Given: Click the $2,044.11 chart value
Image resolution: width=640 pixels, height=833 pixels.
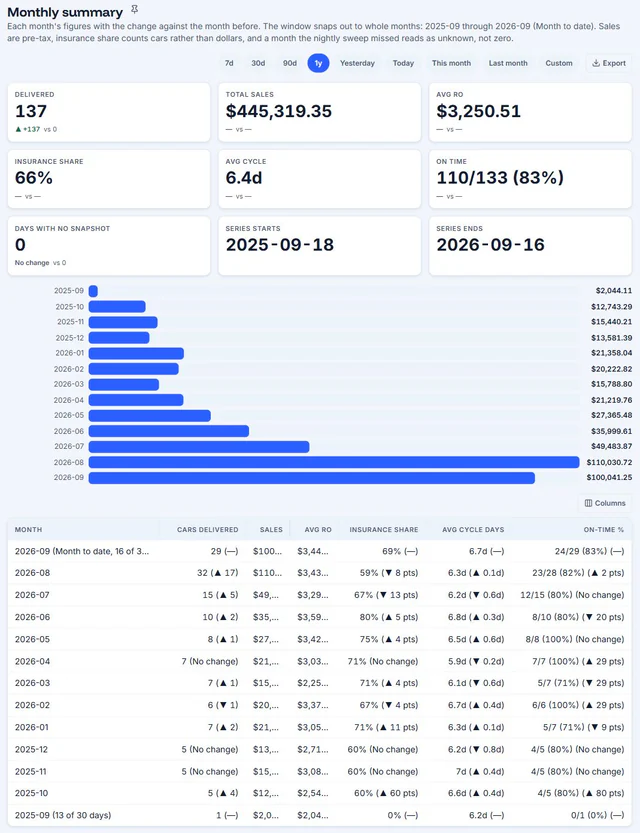Looking at the screenshot, I should point(613,291).
